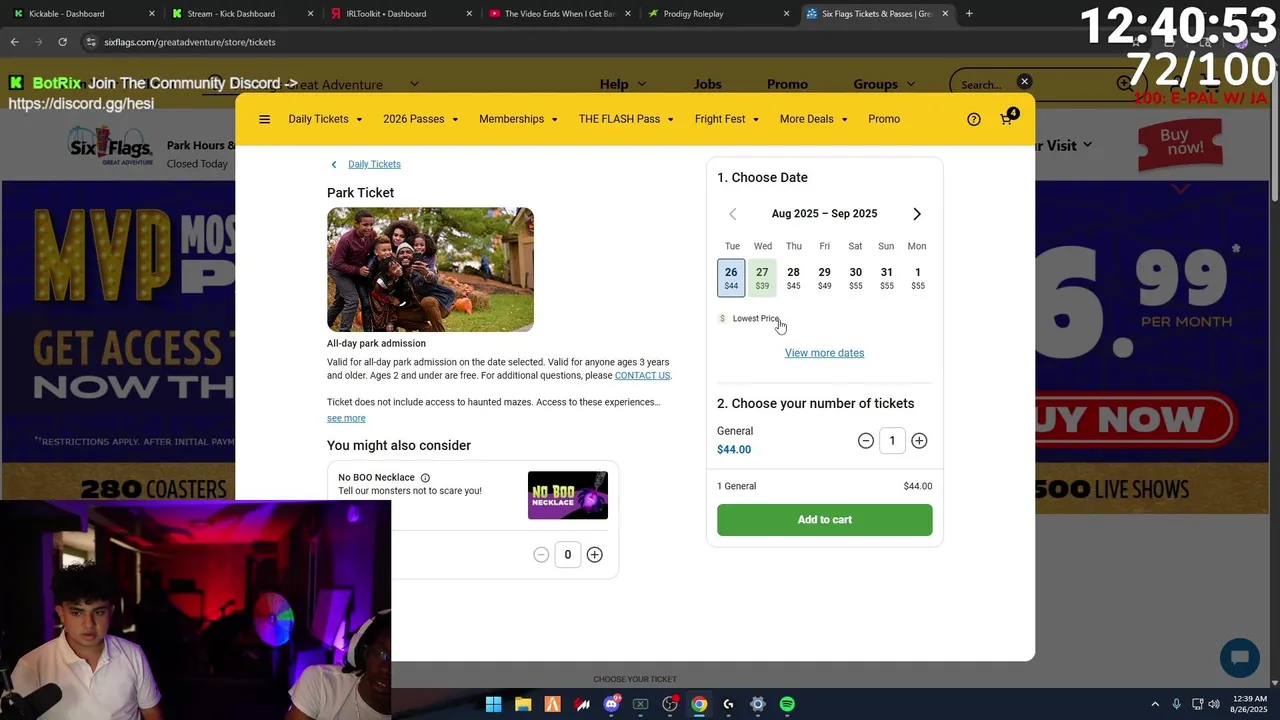Add one No BOO Necklace

pyautogui.click(x=595, y=555)
